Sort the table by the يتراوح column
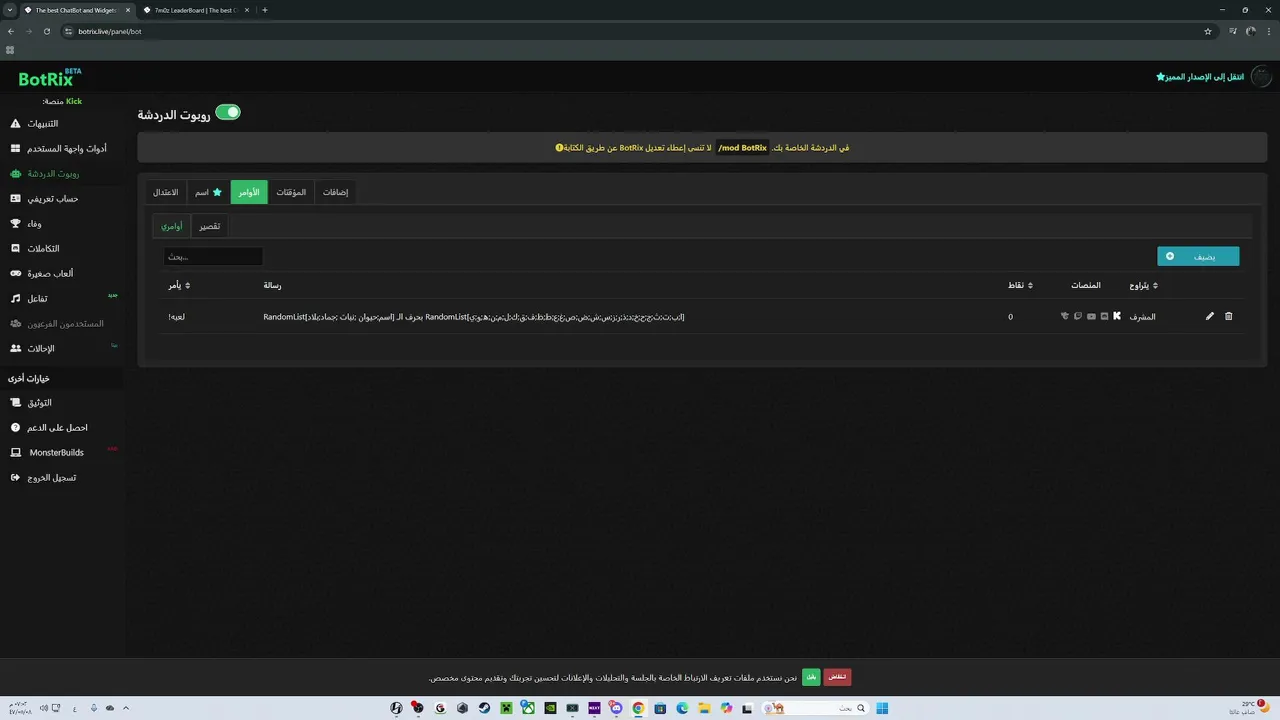The width and height of the screenshot is (1280, 720). 1144,286
